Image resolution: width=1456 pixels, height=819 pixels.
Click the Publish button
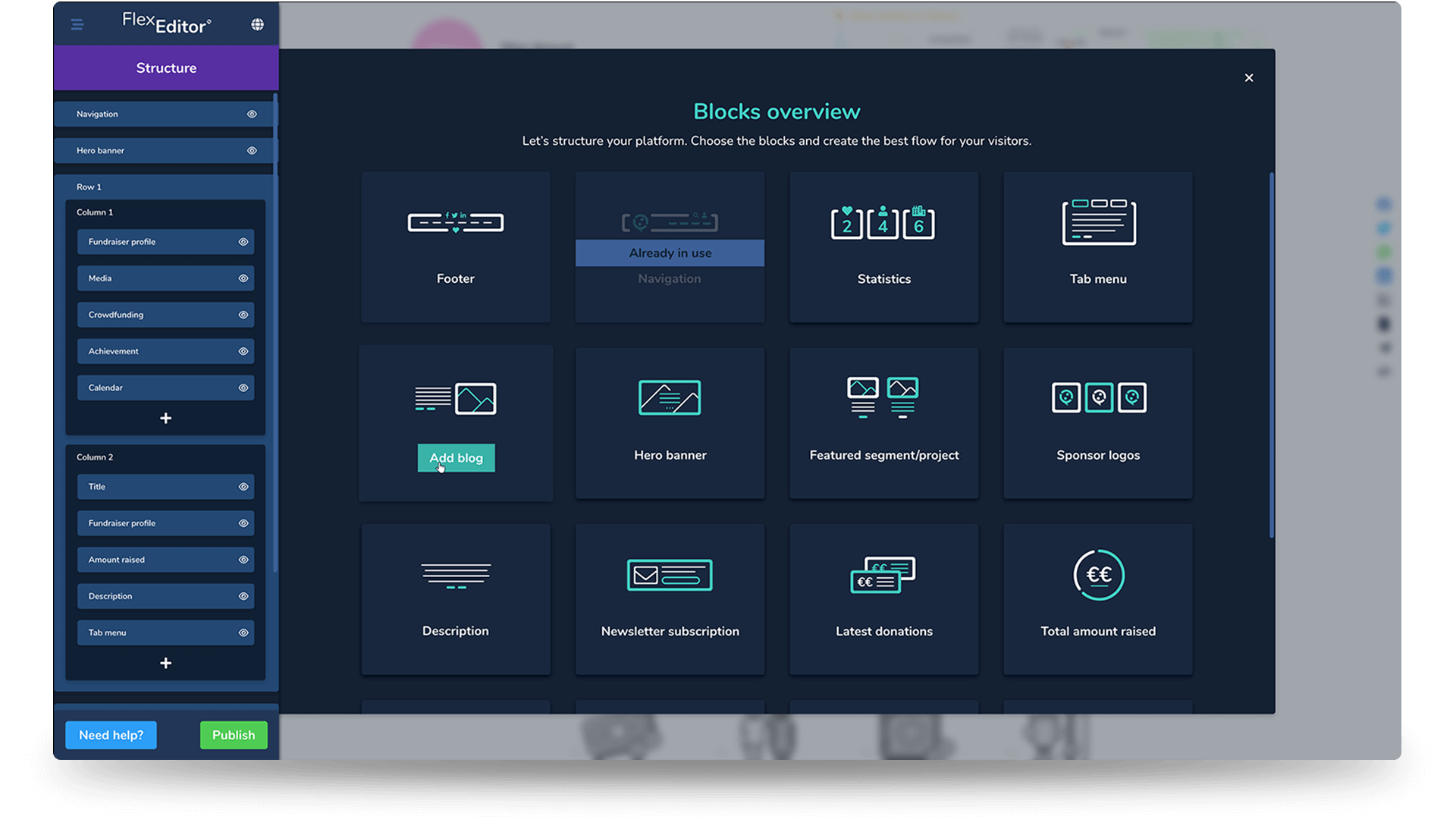(234, 735)
